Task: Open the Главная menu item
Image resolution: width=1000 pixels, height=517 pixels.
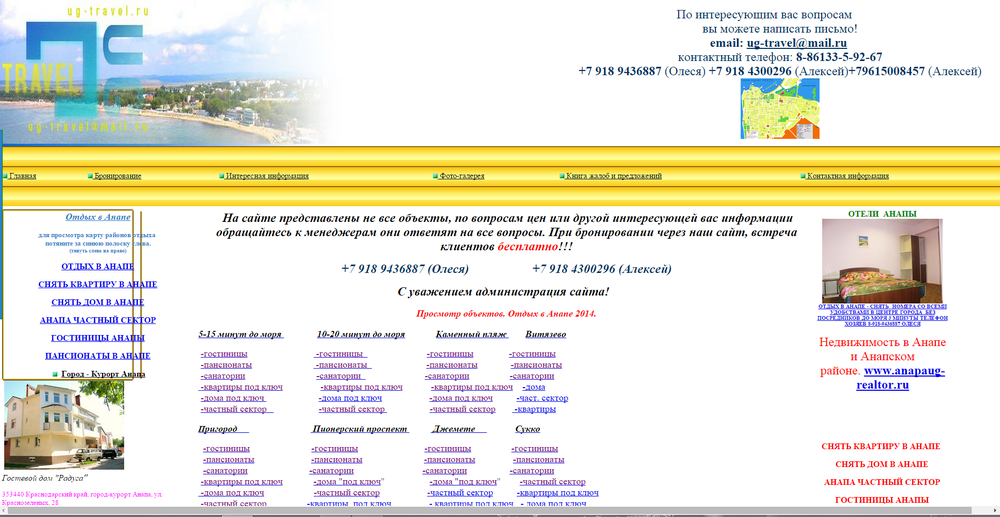Action: tap(22, 176)
